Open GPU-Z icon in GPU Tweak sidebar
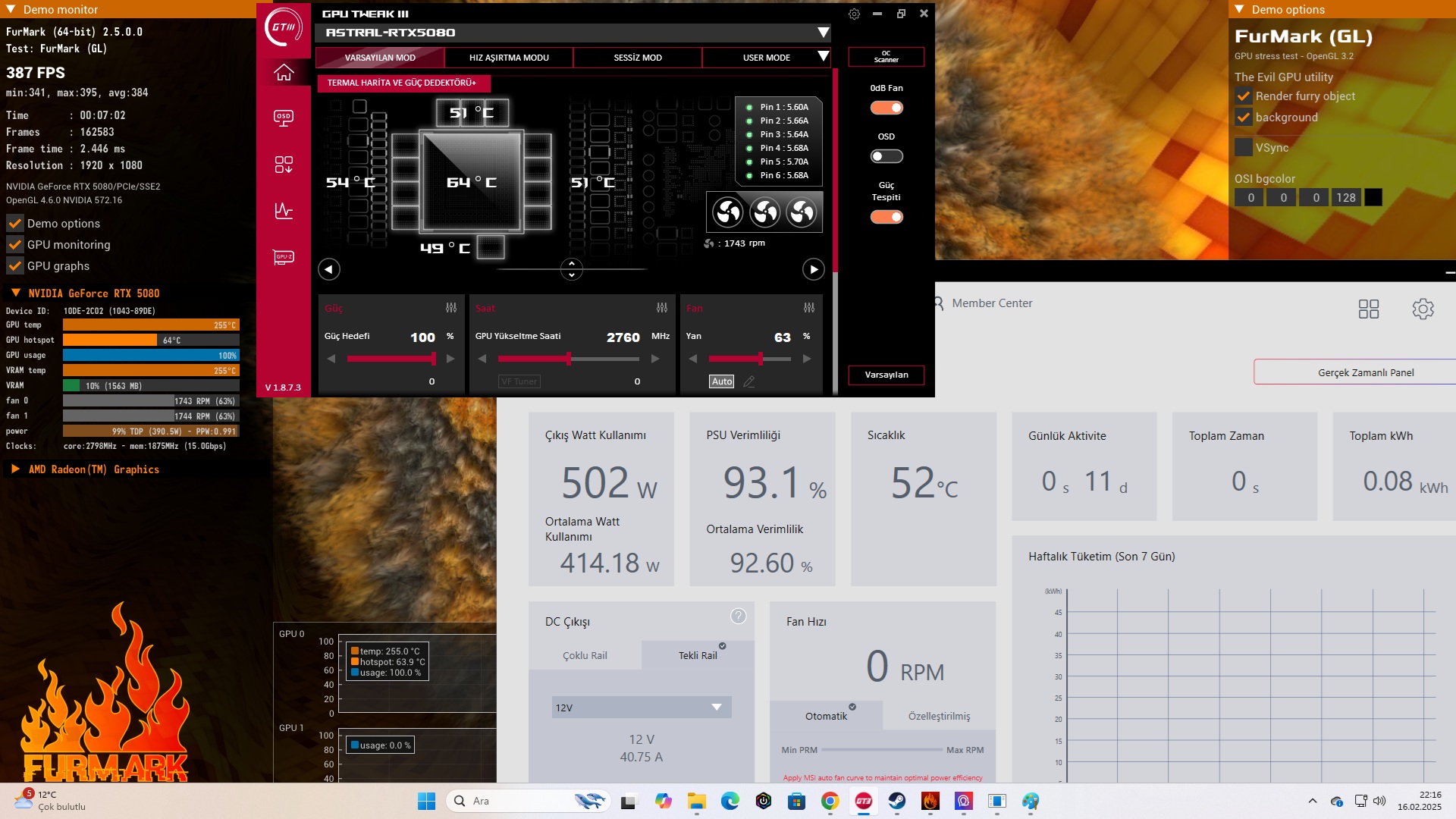The height and width of the screenshot is (819, 1456). (284, 257)
